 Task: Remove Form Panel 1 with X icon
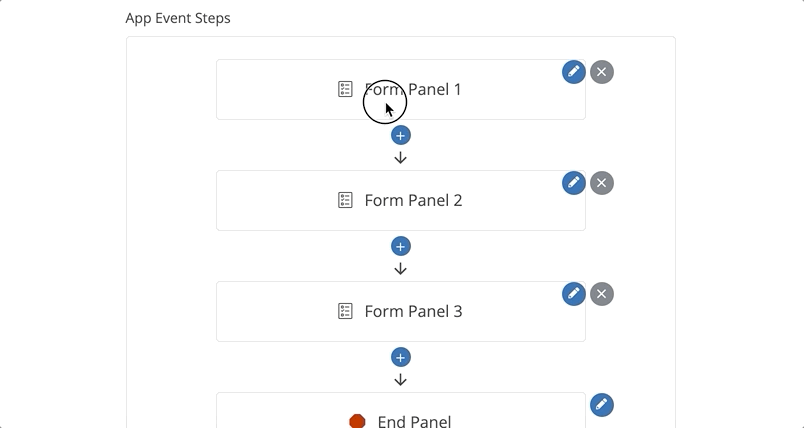coord(601,72)
